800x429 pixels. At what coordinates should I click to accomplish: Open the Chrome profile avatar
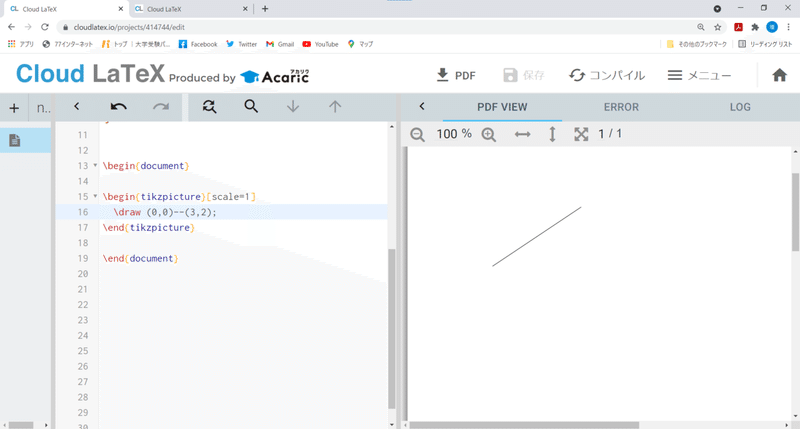click(x=772, y=27)
